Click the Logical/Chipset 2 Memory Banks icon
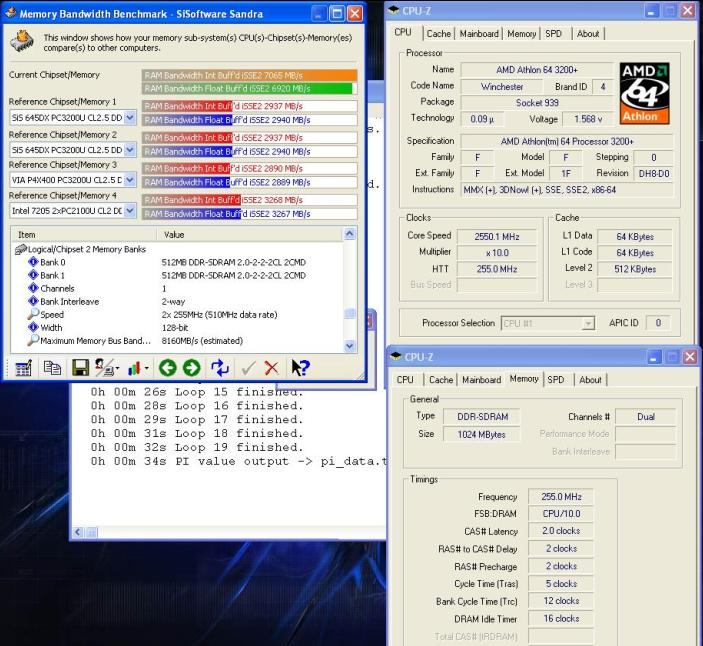Viewport: 703px width, 646px height. (x=21, y=249)
